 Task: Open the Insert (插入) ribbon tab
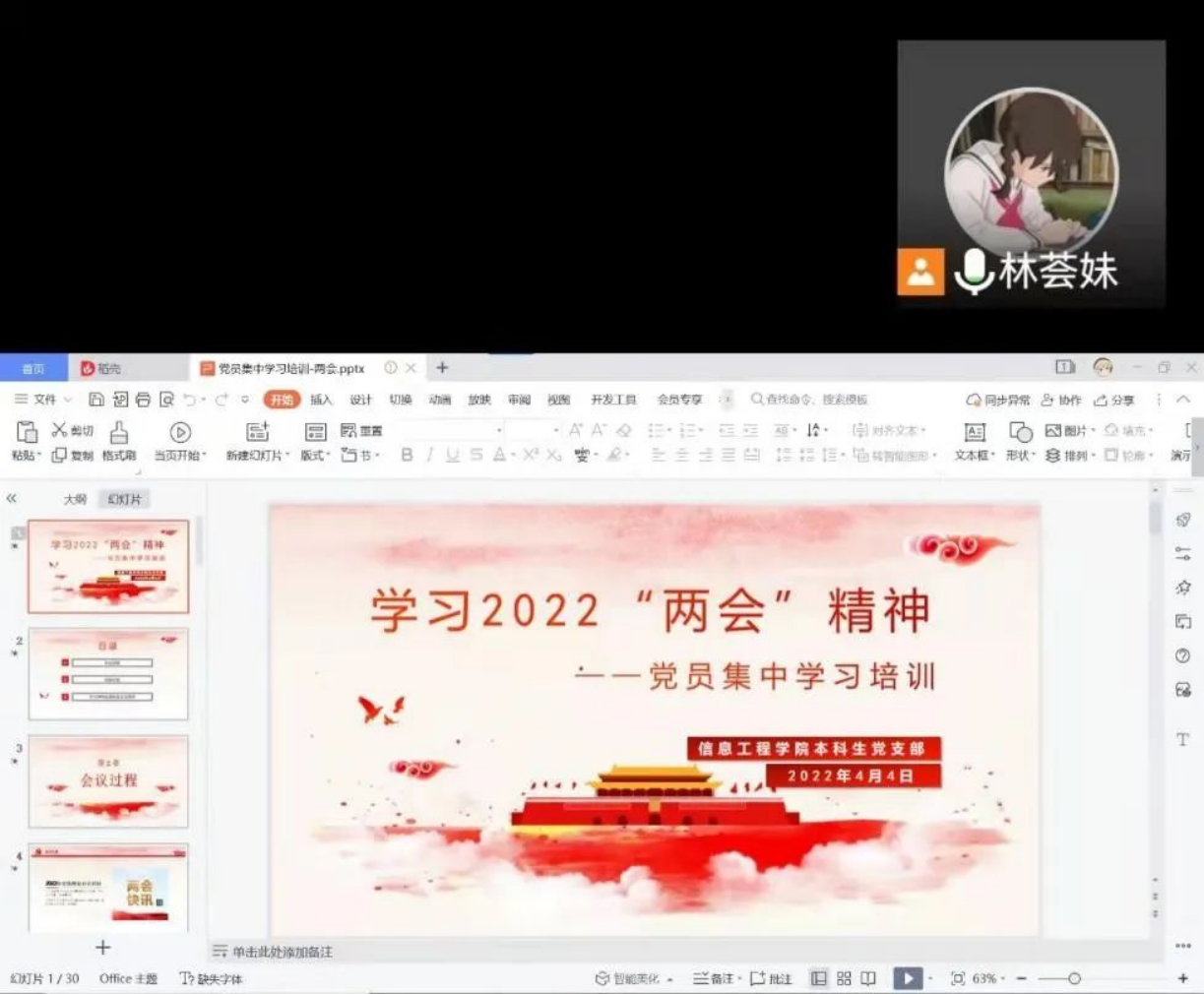click(321, 400)
